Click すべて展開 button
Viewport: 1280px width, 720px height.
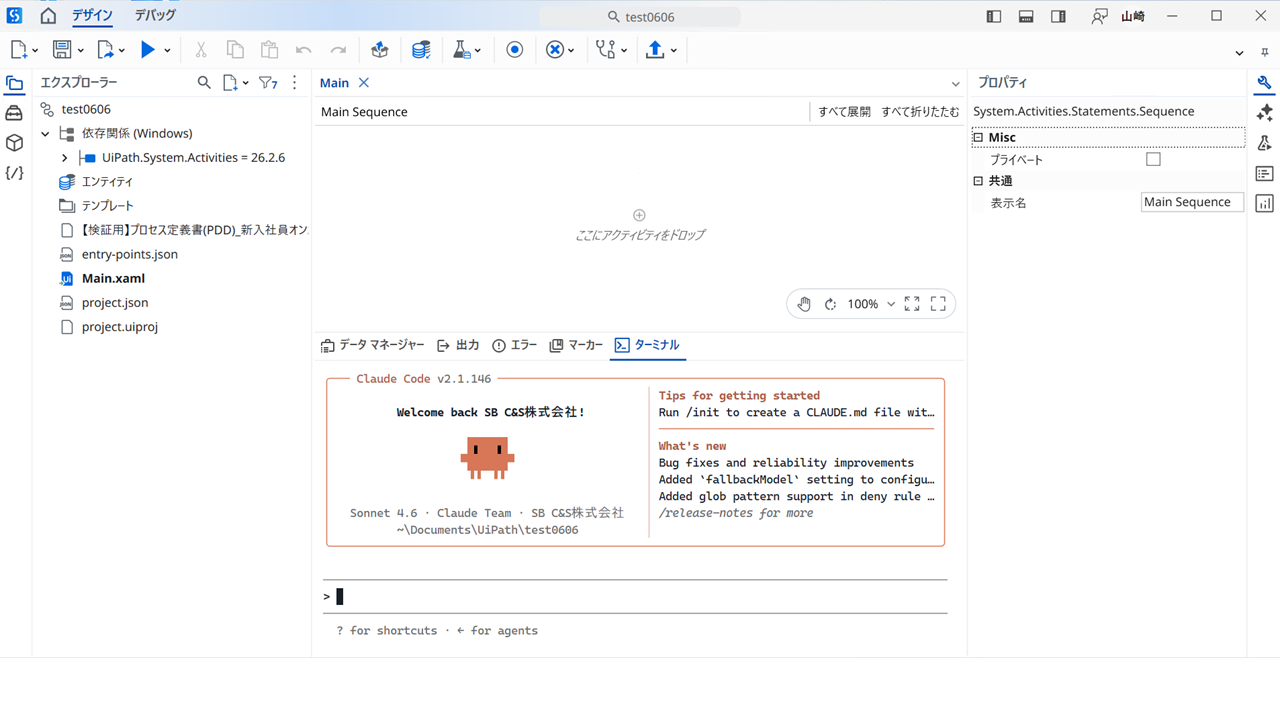844,112
